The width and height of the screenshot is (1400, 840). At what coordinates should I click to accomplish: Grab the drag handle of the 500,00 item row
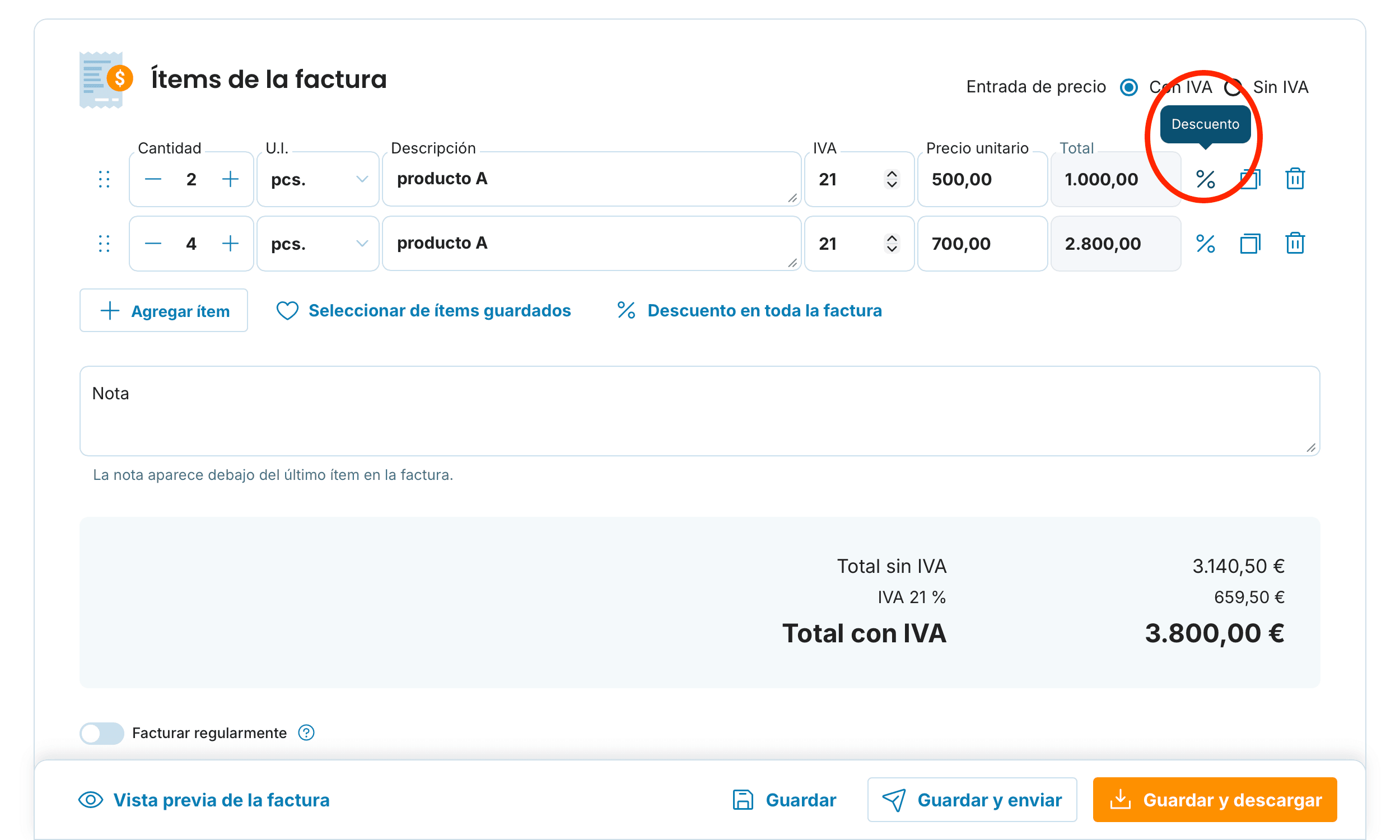(x=104, y=179)
